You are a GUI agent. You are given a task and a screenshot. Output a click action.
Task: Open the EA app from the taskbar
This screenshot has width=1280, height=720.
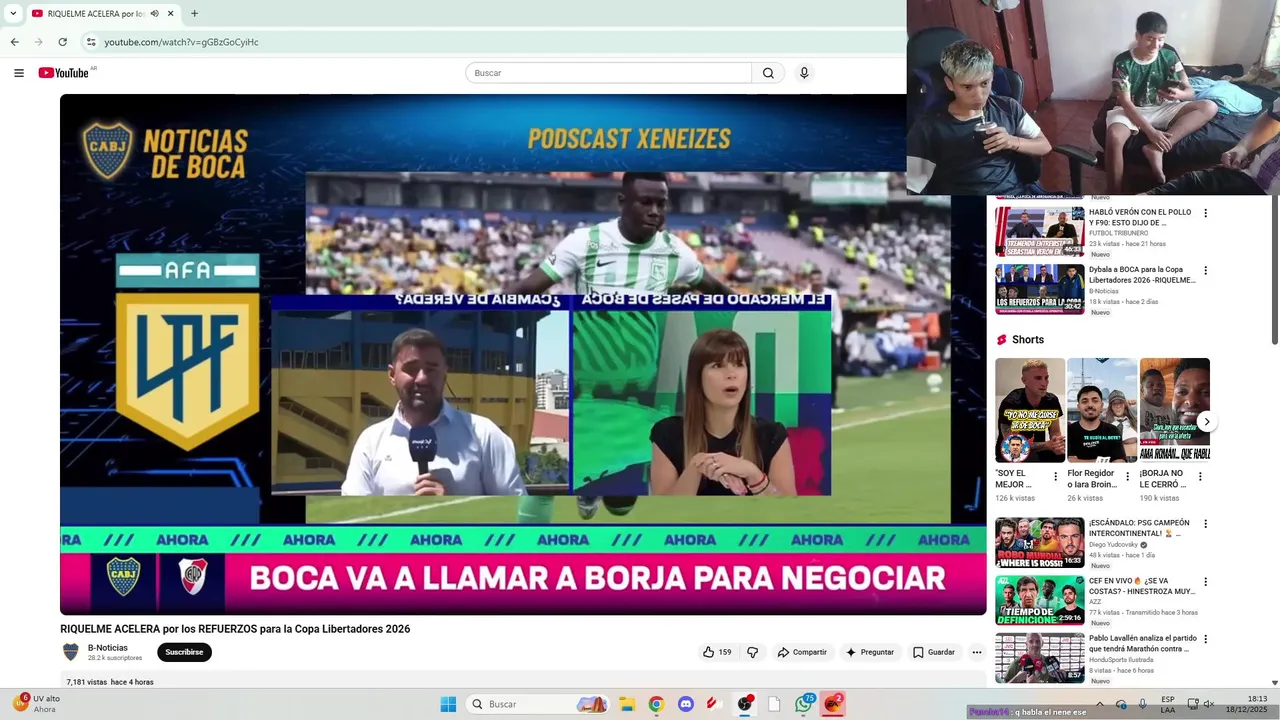pyautogui.click(x=833, y=704)
